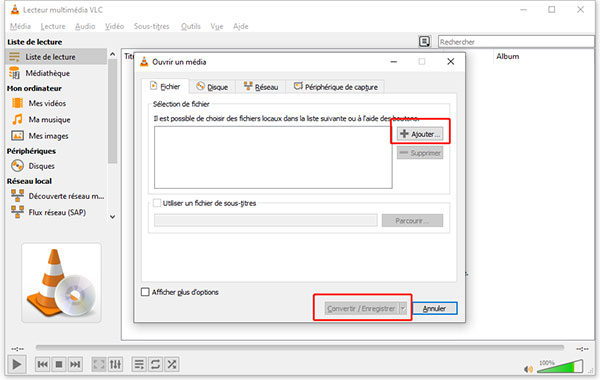Click the file selection list box
This screenshot has width=600, height=380.
point(273,157)
